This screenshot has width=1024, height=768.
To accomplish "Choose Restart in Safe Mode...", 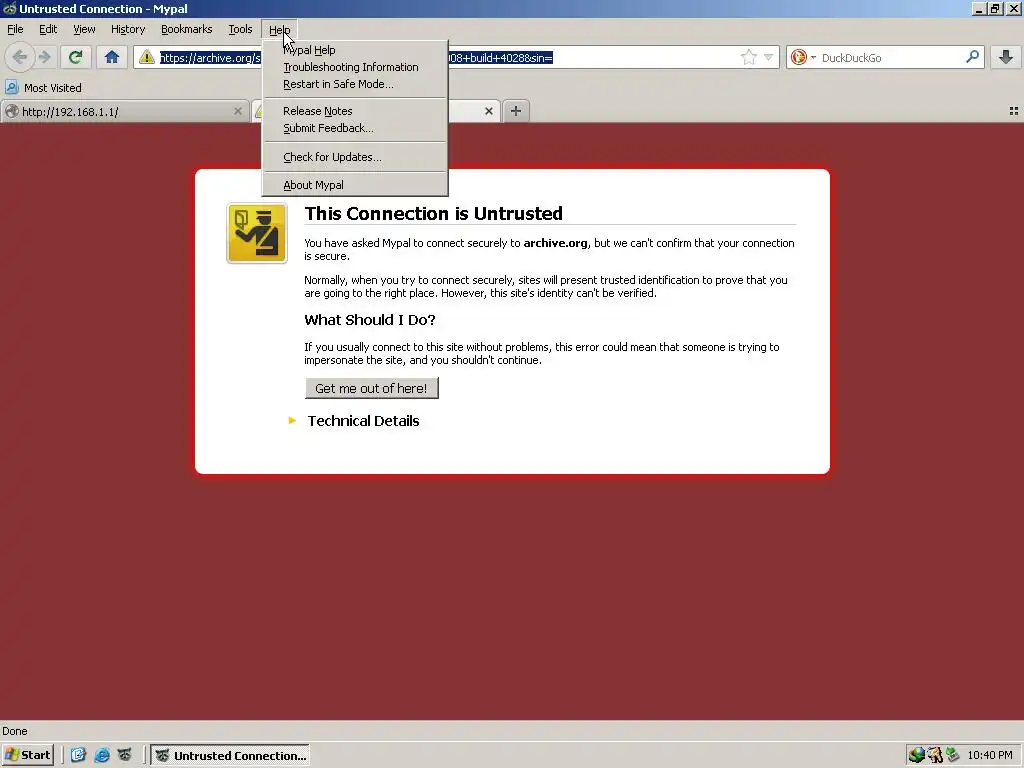I will 355,84.
